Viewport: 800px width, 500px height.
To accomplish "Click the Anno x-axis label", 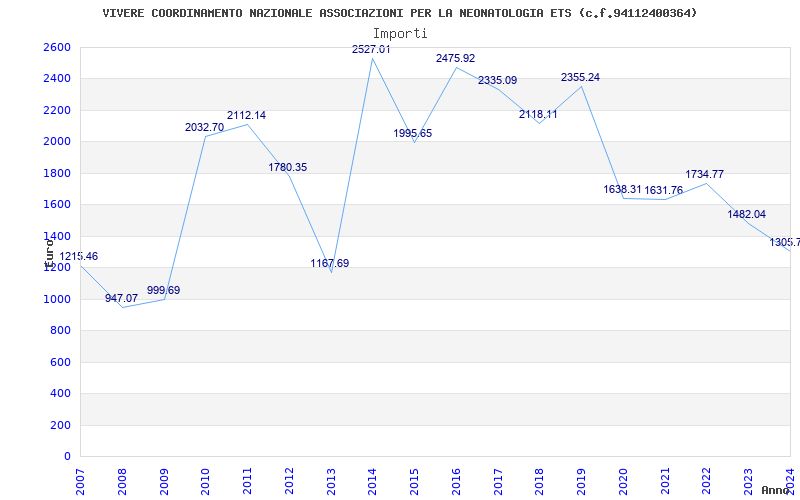I will pos(774,490).
